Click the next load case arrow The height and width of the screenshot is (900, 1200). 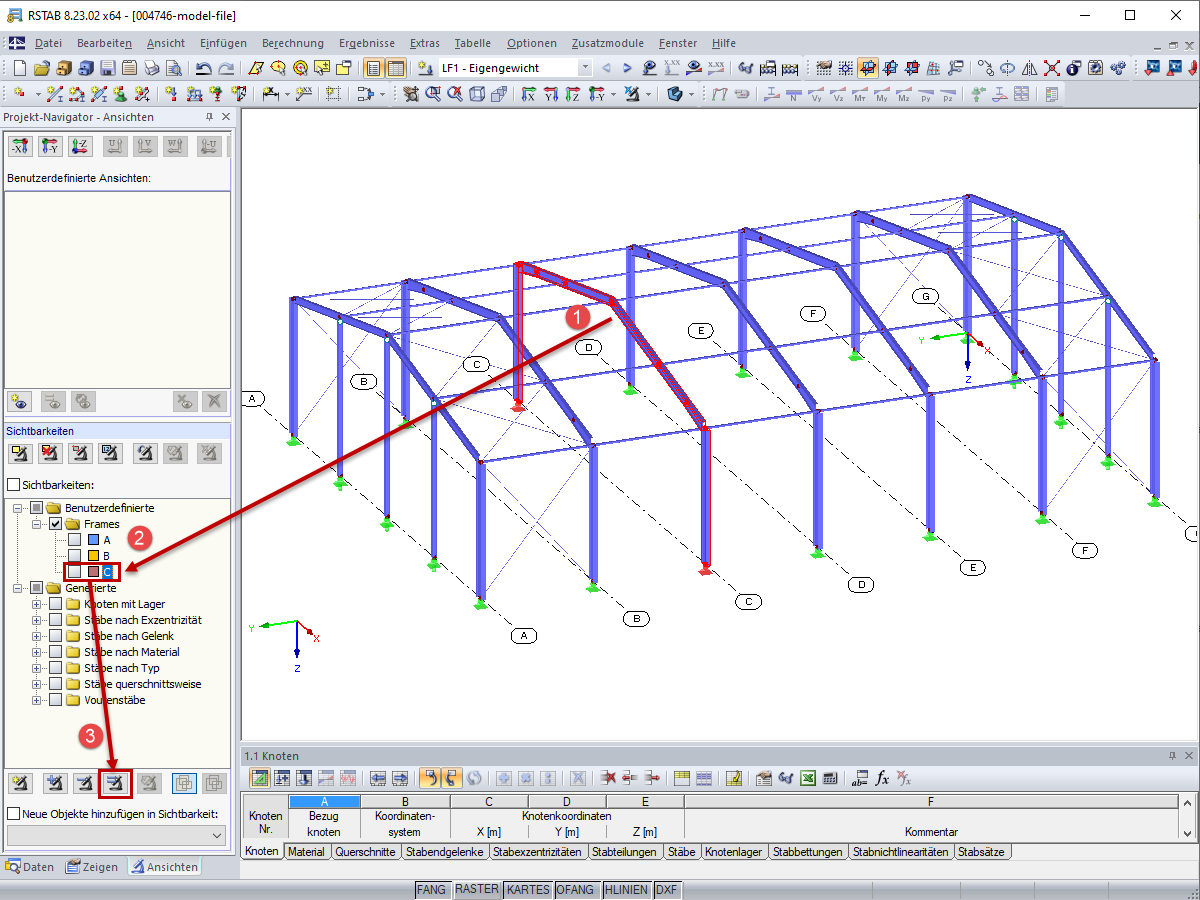628,68
